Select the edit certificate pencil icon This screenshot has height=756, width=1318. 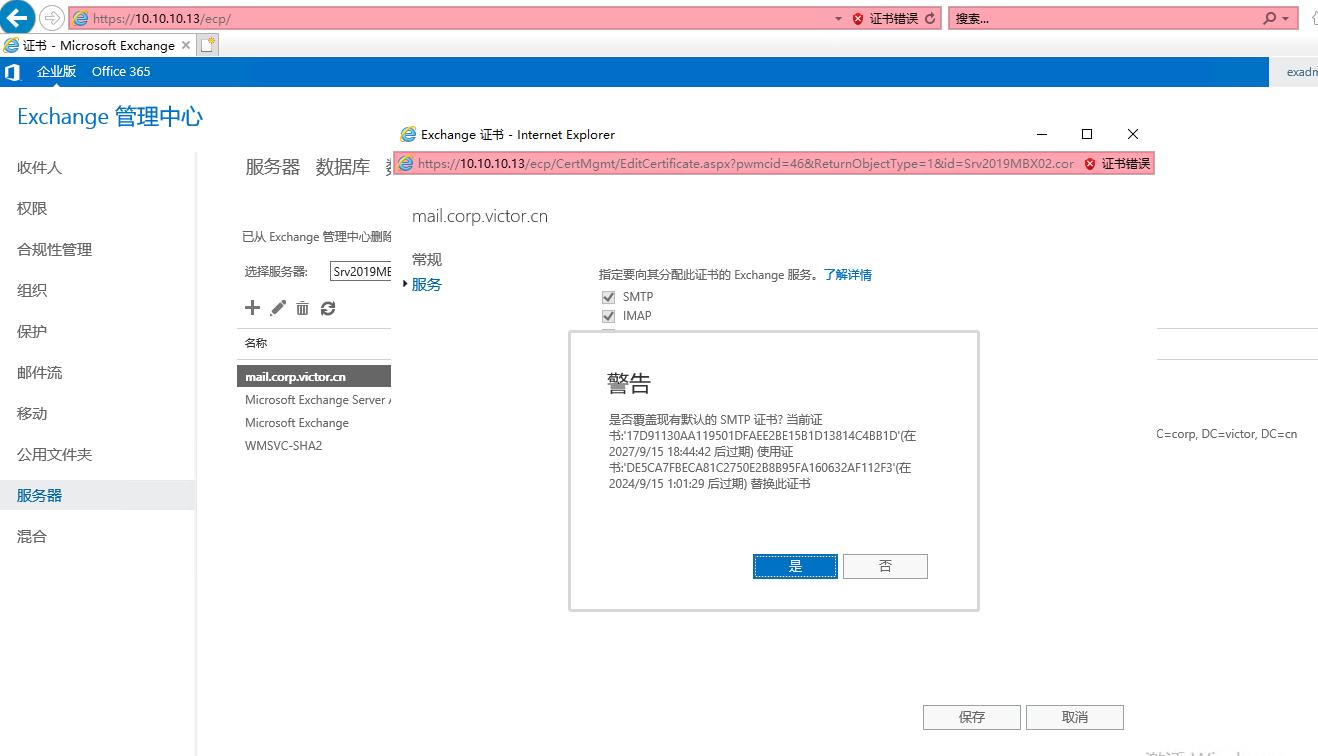click(277, 308)
